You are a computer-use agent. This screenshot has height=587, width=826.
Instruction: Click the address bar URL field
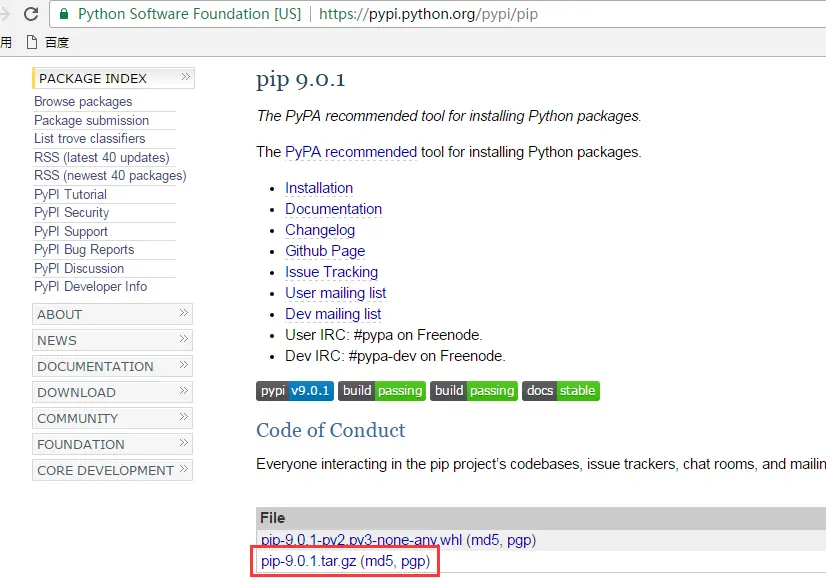(437, 14)
